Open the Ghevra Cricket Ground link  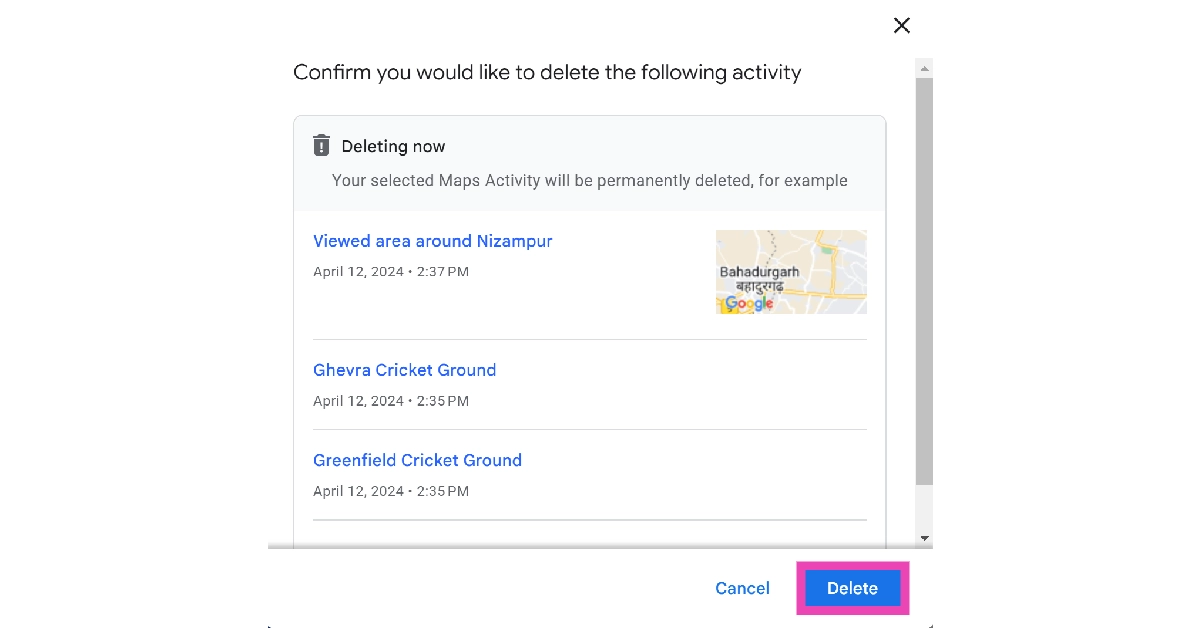click(404, 370)
